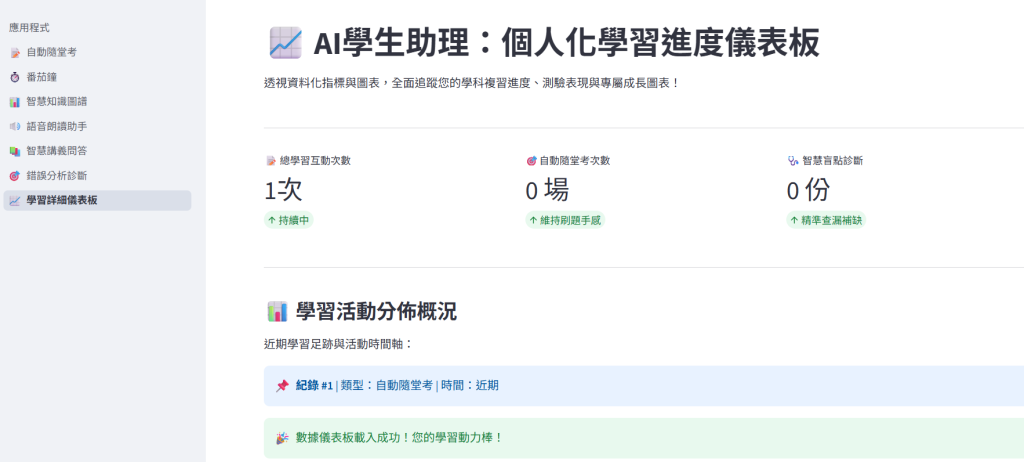Screen dimensions: 1024x462
Task: Click the 數據儀表板載入成功 success message
Action: pyautogui.click(x=644, y=438)
